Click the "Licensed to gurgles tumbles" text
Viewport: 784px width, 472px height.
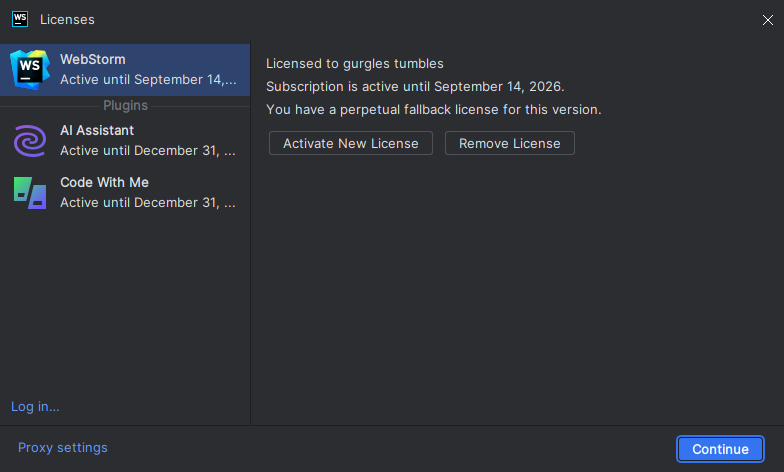[x=355, y=64]
